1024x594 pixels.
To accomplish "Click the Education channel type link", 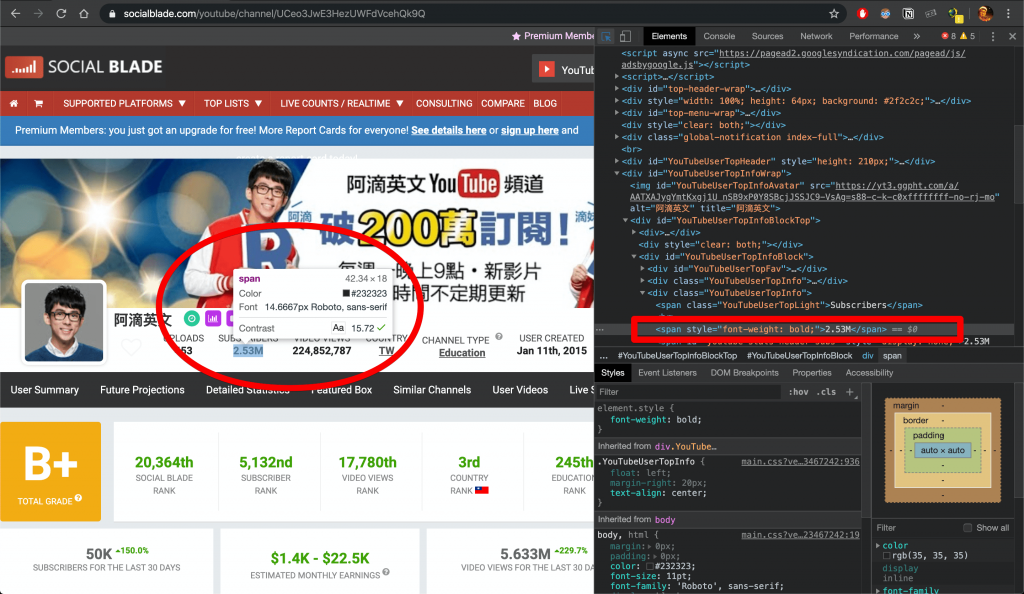I will [x=462, y=352].
